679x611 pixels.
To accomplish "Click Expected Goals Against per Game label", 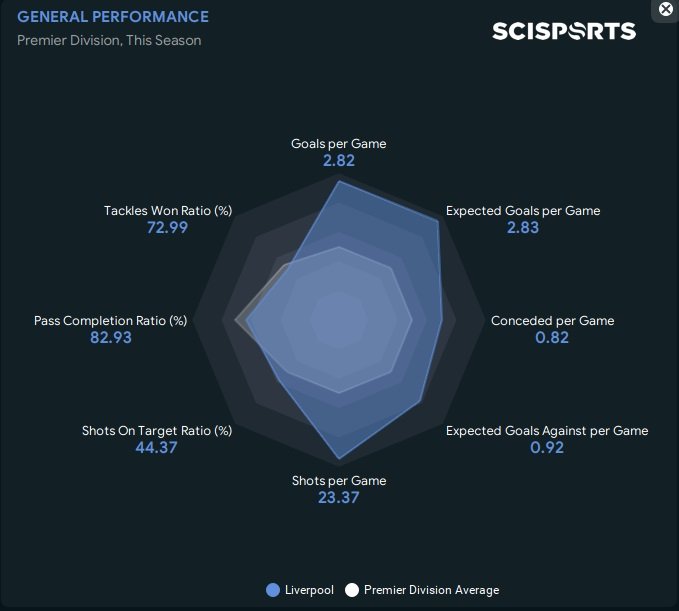I will click(x=546, y=431).
